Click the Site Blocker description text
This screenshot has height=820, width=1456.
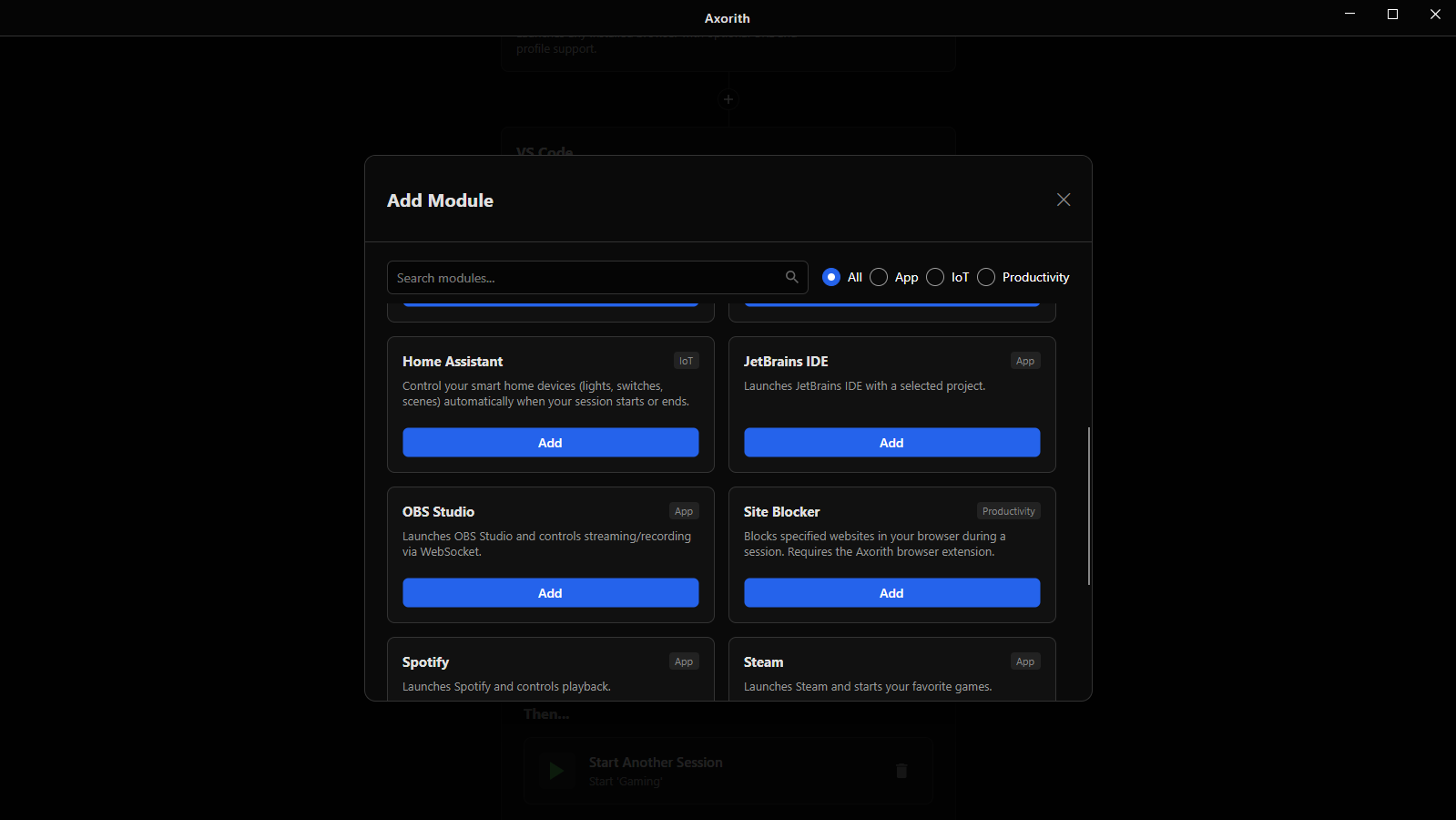click(x=874, y=544)
